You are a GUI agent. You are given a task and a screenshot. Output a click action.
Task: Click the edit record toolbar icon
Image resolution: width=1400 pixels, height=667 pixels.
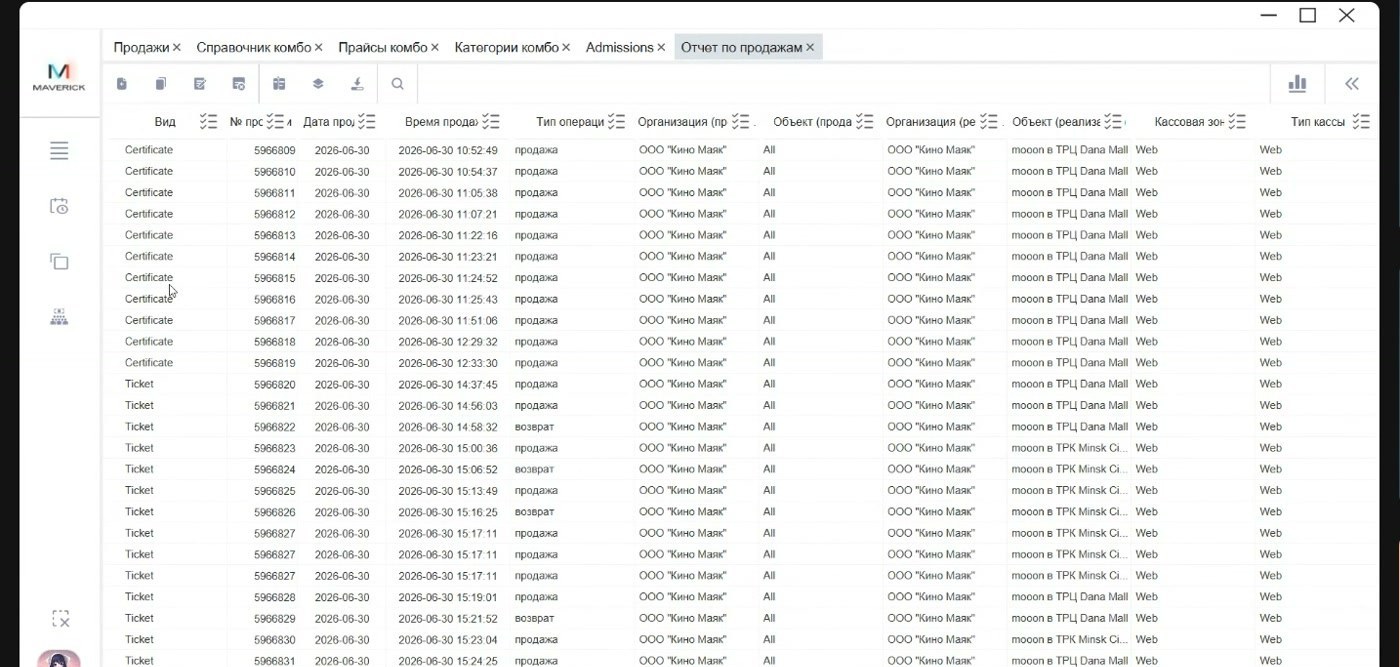click(x=200, y=84)
